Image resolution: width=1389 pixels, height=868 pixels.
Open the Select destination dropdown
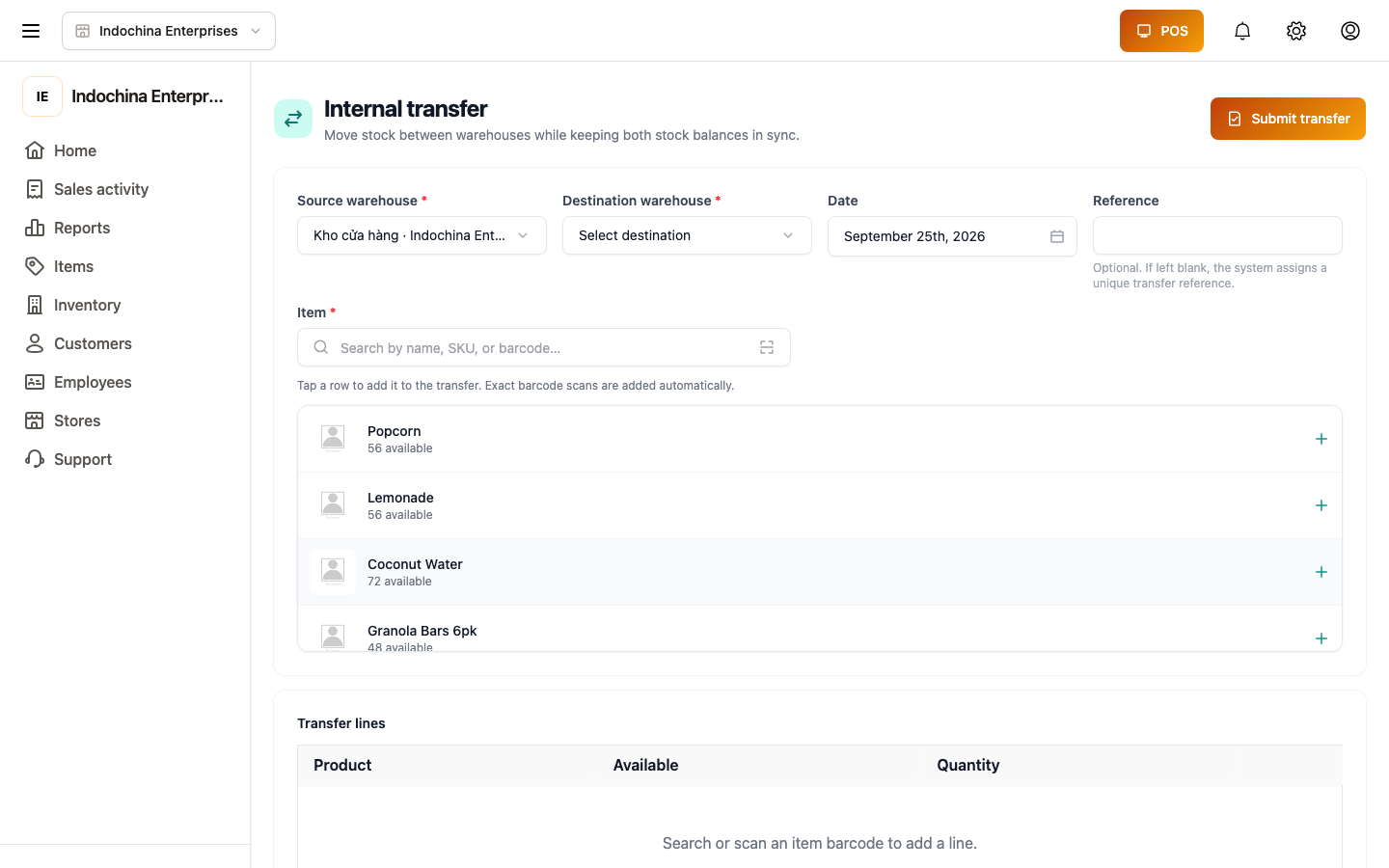pyautogui.click(x=687, y=235)
